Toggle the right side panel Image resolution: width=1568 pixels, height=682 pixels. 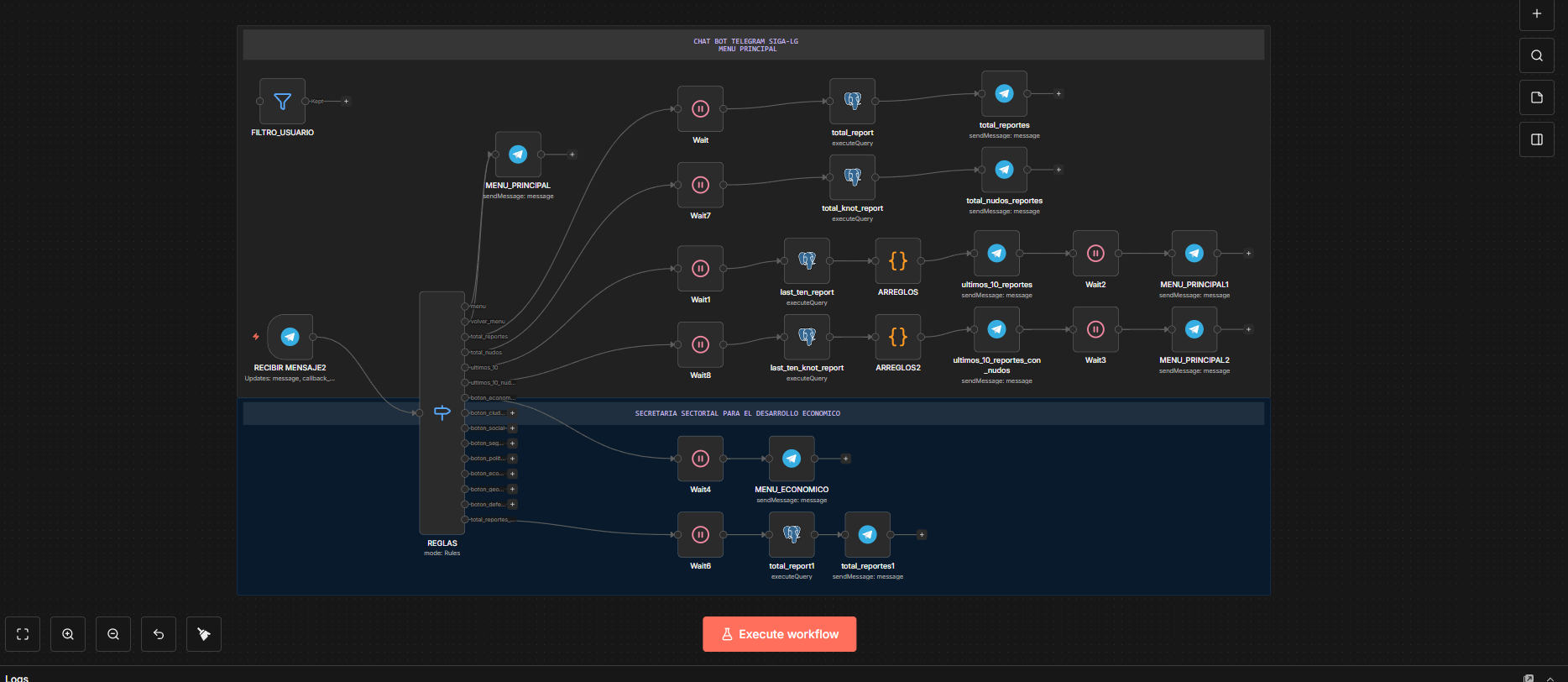1536,139
